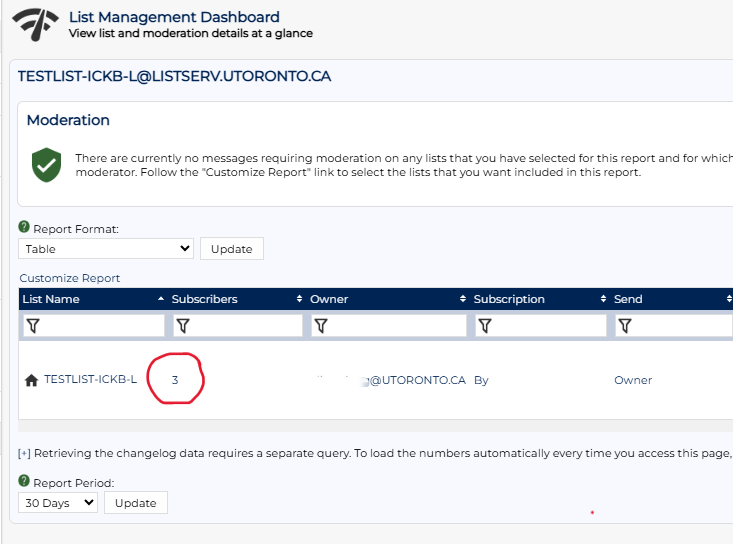Sort table by Subscribers column header
This screenshot has height=544, width=733.
tap(237, 299)
